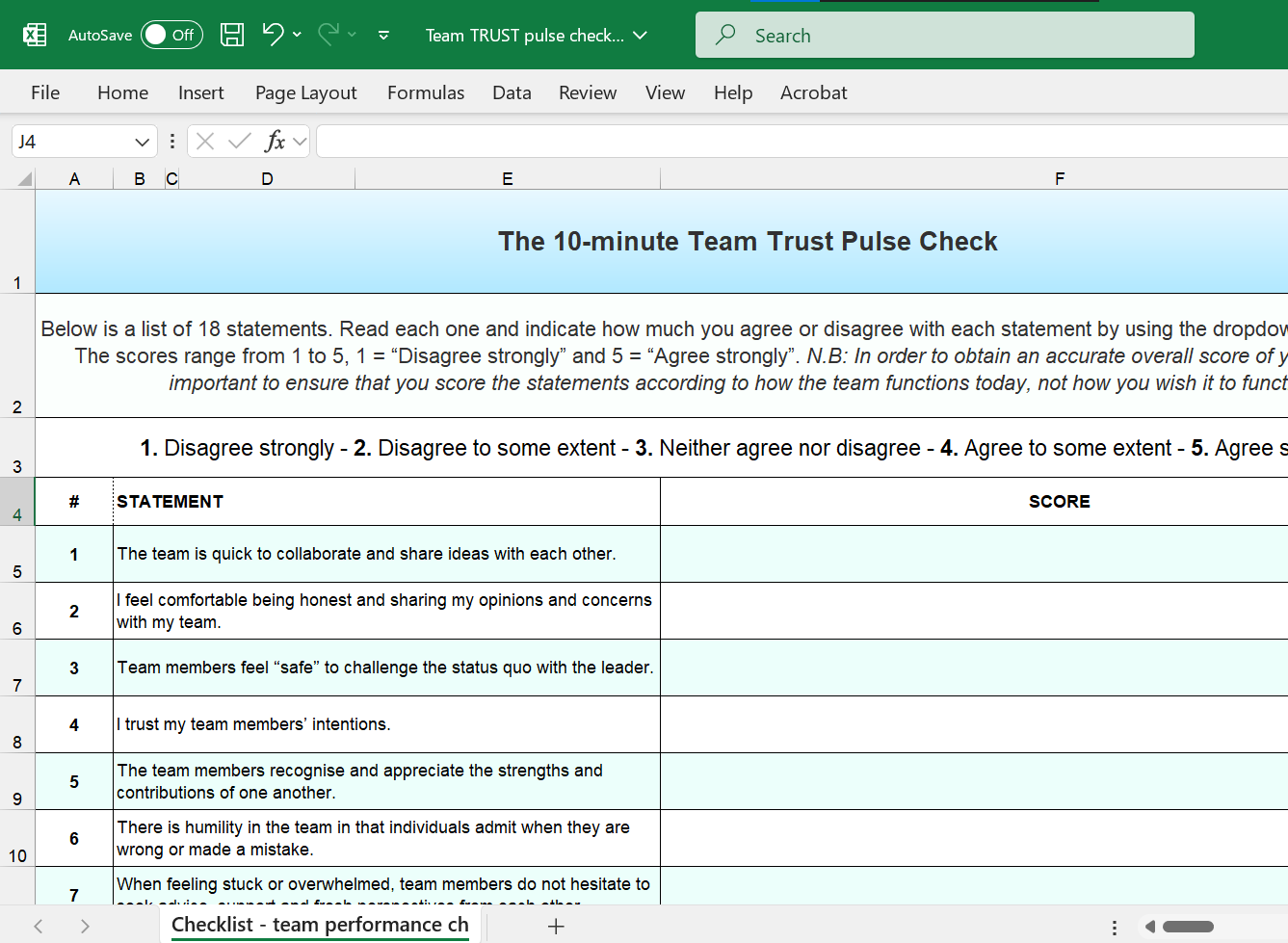Click the Undo arrow icon

pyautogui.click(x=273, y=35)
